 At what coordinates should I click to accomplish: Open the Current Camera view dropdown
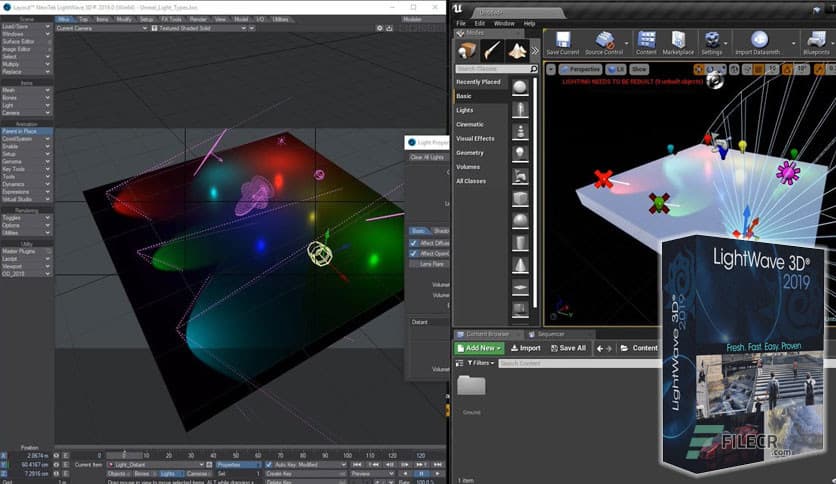tap(101, 28)
